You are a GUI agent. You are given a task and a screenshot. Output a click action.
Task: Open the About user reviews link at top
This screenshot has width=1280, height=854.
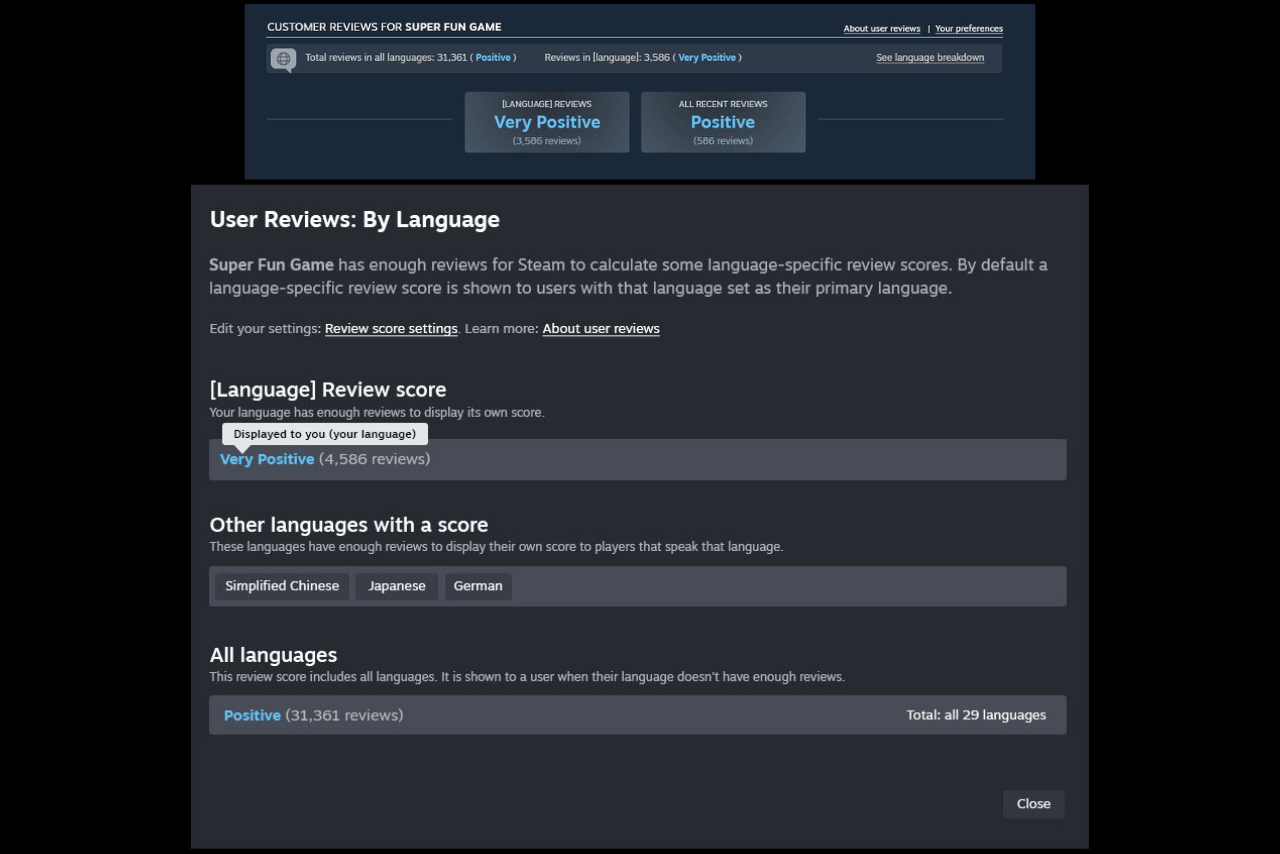[x=881, y=29]
